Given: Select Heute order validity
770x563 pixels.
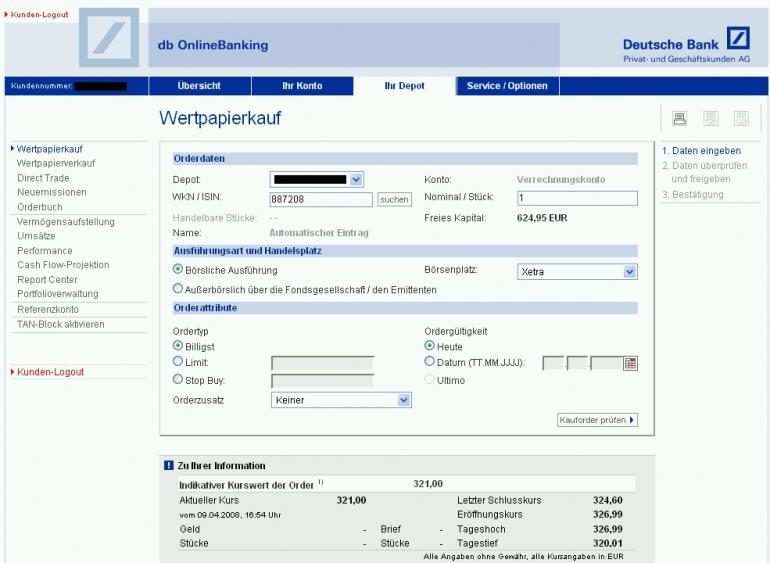Looking at the screenshot, I should [430, 345].
